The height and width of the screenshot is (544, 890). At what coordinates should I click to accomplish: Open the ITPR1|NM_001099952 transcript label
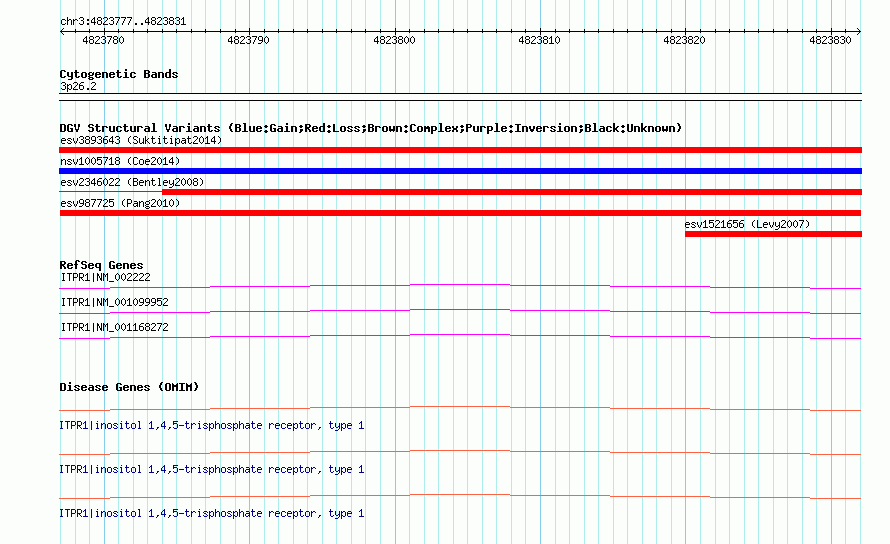tap(115, 302)
